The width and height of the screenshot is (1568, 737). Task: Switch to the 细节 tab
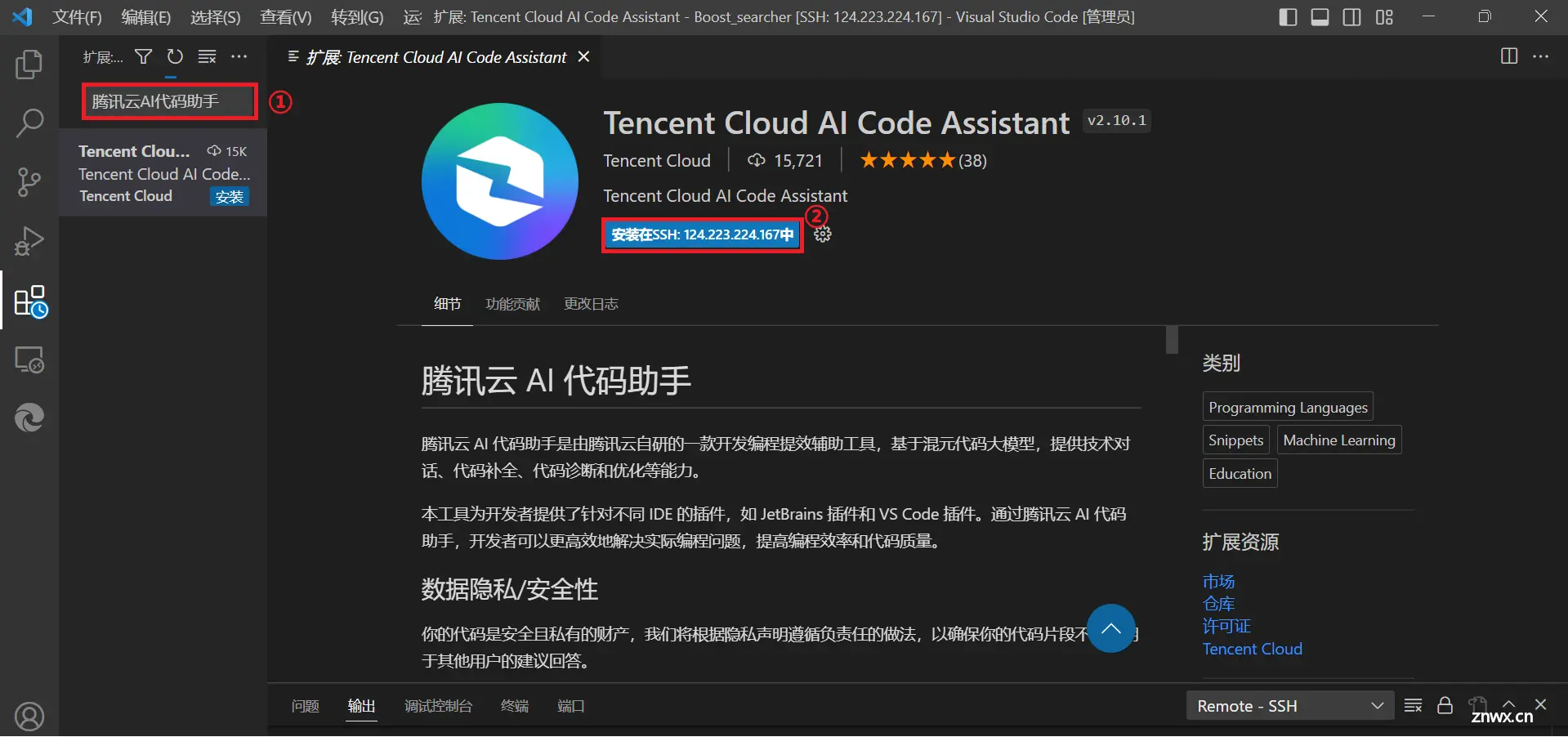[447, 304]
